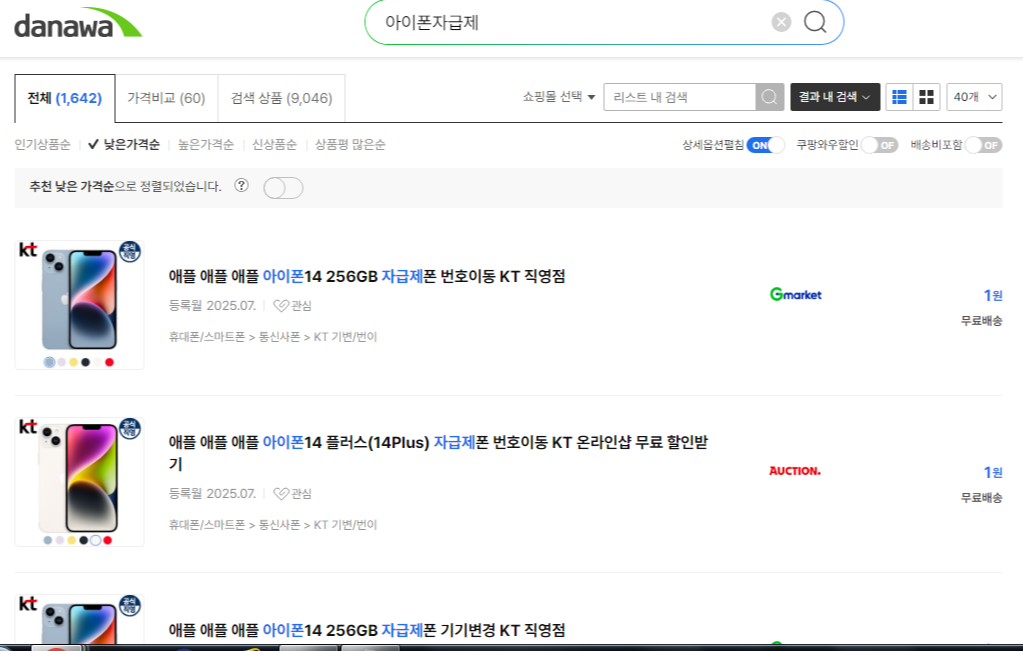The image size is (1023, 651).
Task: Sort by 인기상품순
Action: point(42,145)
